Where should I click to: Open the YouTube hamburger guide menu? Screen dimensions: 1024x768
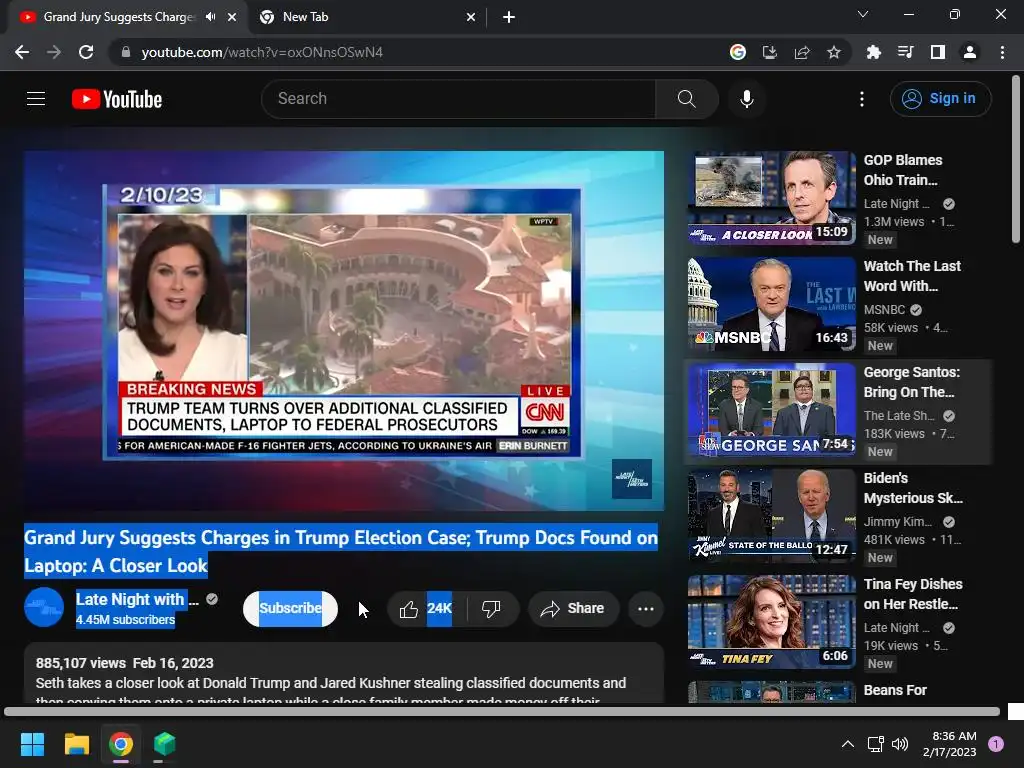[x=36, y=99]
